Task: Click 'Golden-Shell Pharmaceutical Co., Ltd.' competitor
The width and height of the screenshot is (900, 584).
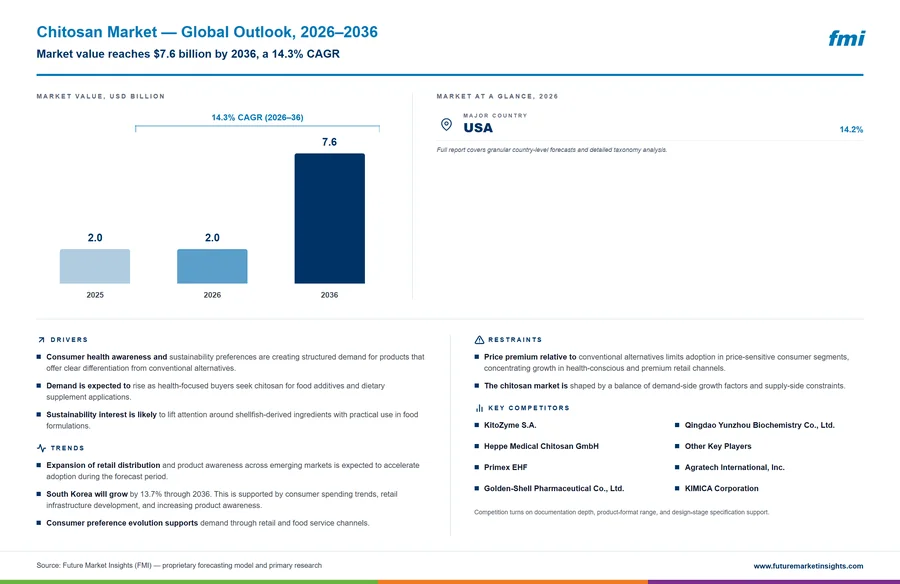Action: (x=554, y=489)
